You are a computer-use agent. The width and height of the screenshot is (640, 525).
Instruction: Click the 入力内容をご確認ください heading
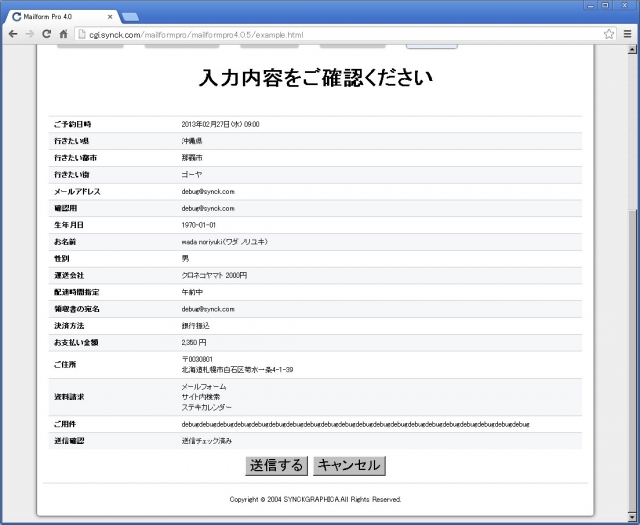pos(316,78)
